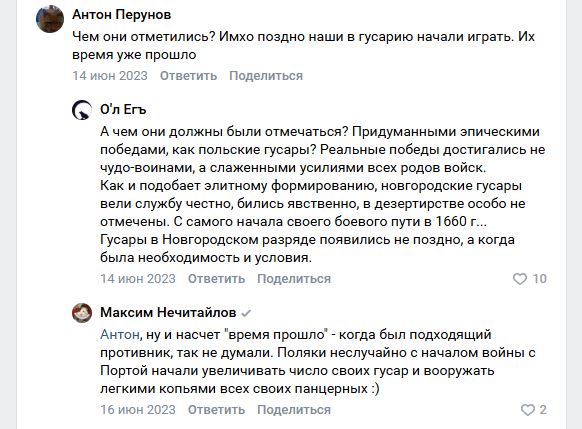Click the verified checkmark beside Максим Нечитайлов

coord(246,314)
